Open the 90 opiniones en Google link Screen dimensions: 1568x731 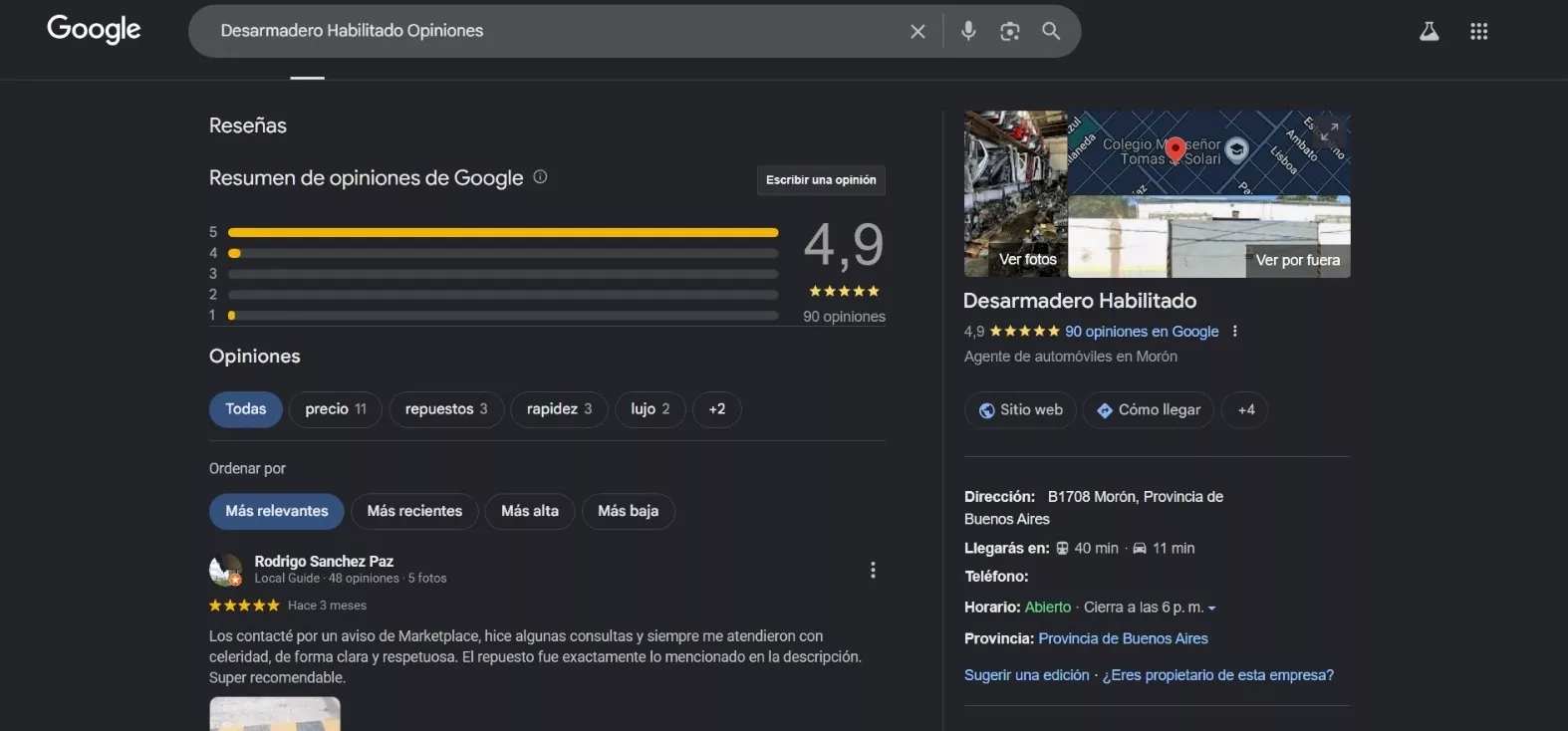[1142, 332]
